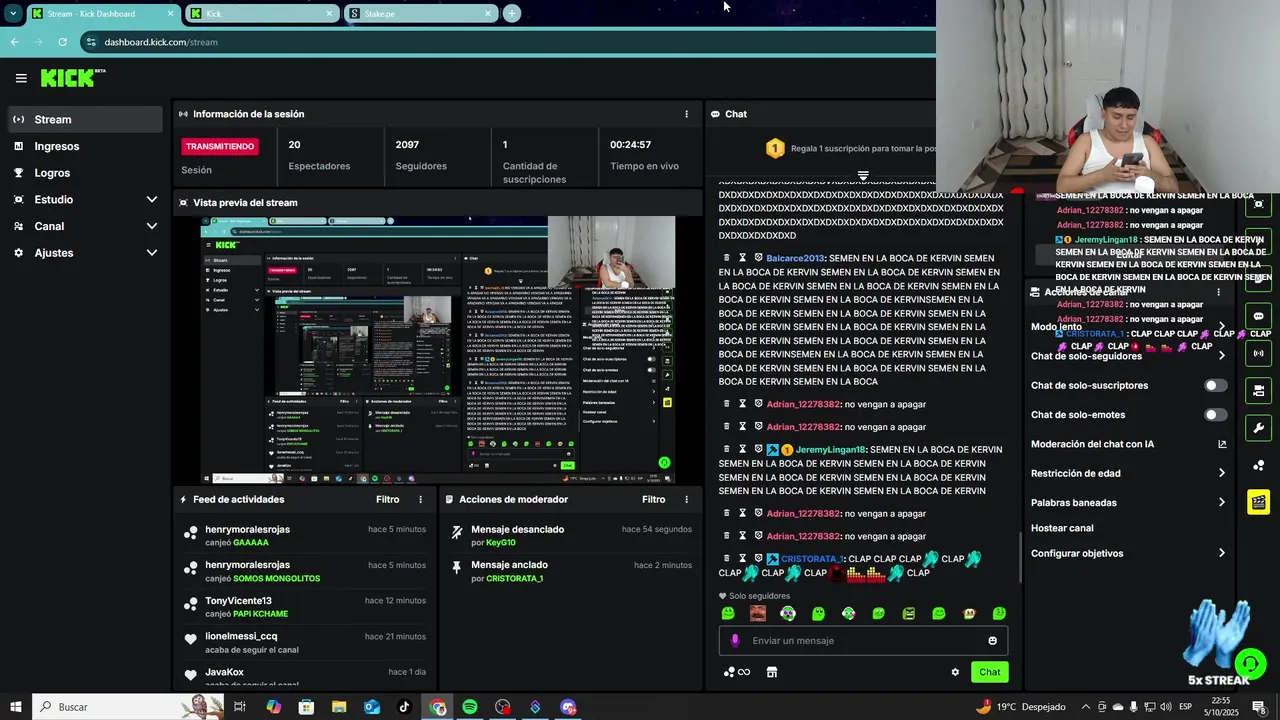Open Feed de actividades three-dot menu
This screenshot has height=720, width=1280.
pyautogui.click(x=420, y=499)
